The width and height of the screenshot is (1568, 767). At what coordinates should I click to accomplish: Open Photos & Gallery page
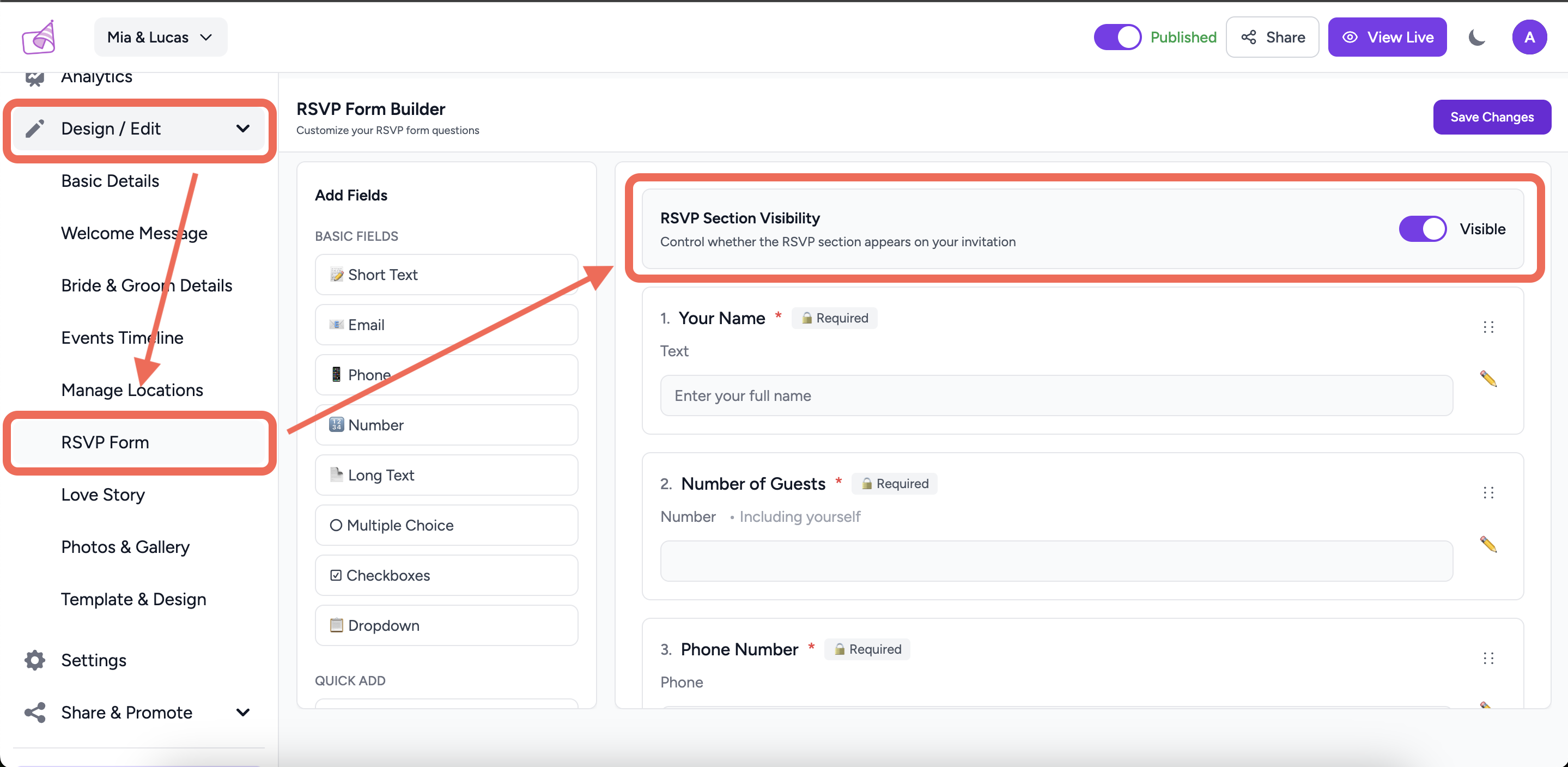click(125, 547)
